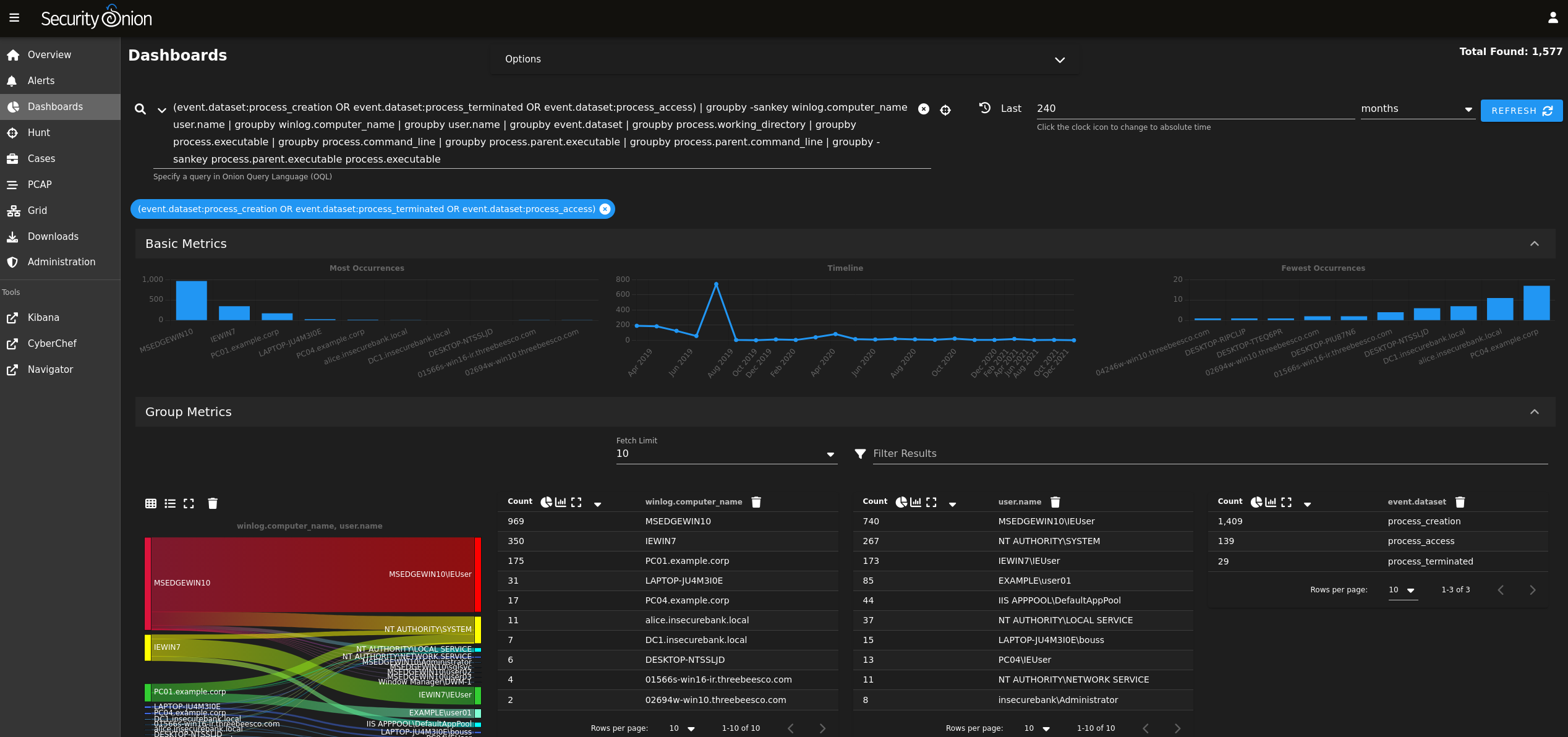Viewport: 1568px width, 737px height.
Task: Open Hunt in the sidebar
Action: 39,132
